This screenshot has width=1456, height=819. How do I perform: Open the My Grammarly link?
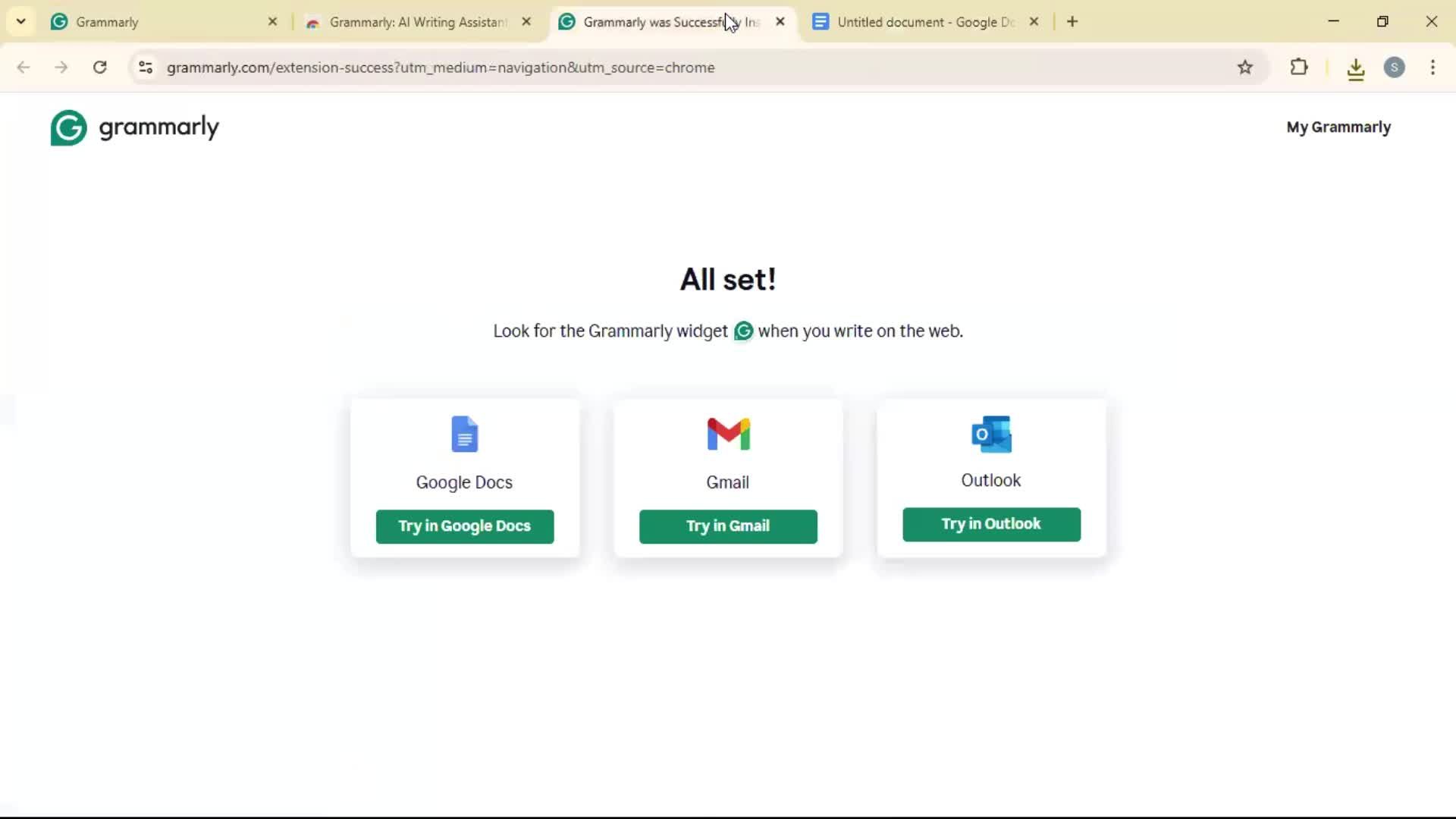[x=1338, y=127]
